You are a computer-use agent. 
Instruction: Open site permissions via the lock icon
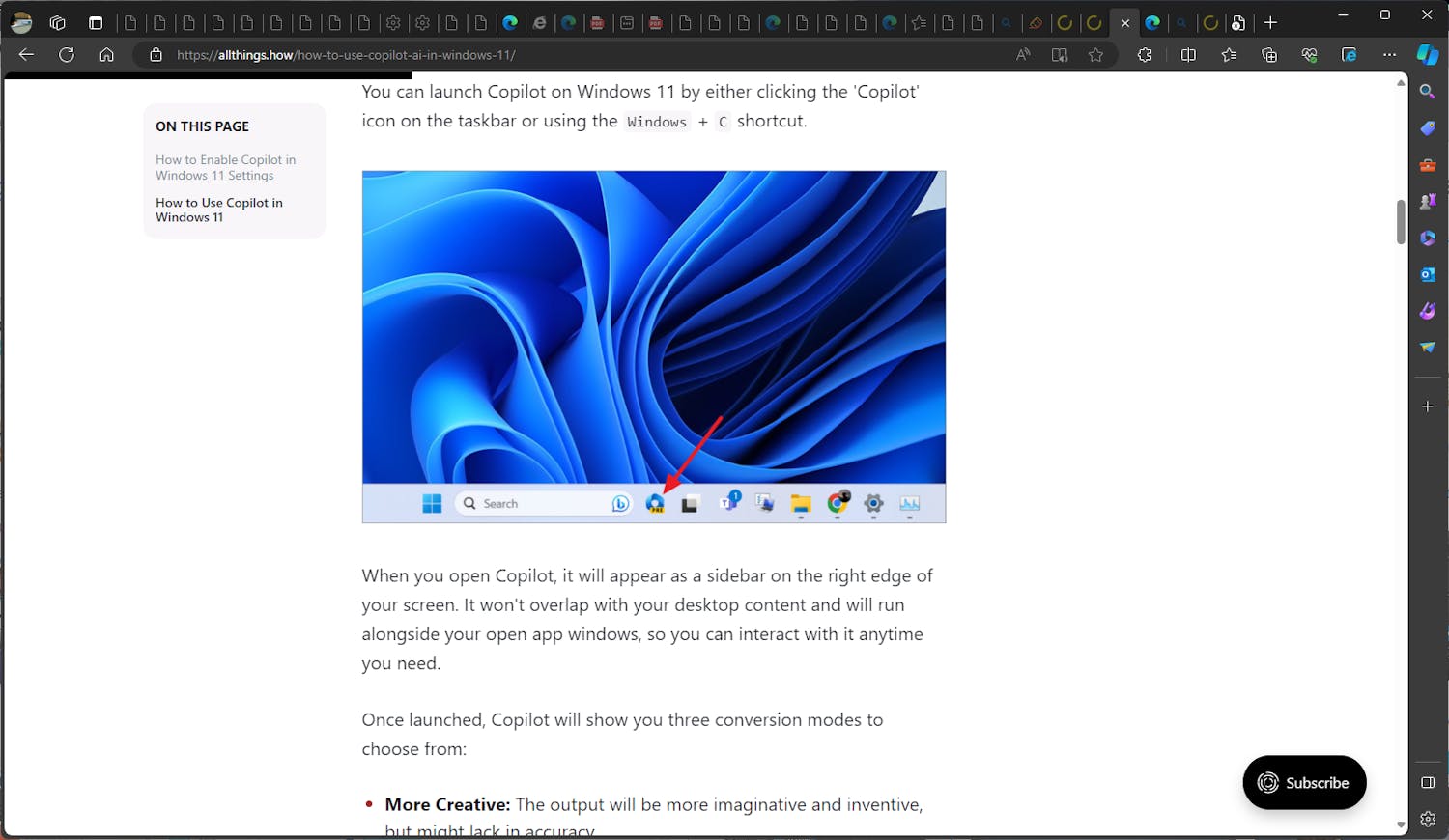pyautogui.click(x=156, y=55)
